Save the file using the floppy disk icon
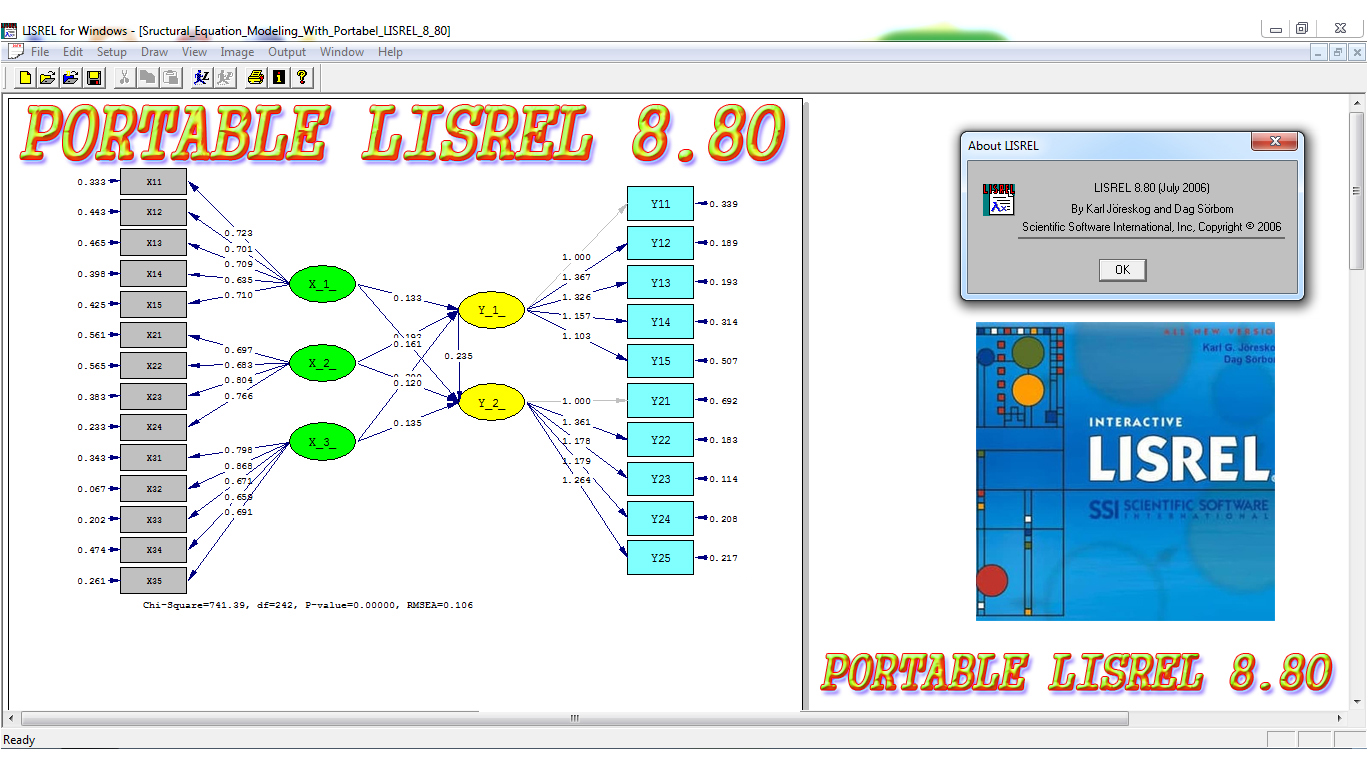The width and height of the screenshot is (1372, 780). pyautogui.click(x=93, y=77)
